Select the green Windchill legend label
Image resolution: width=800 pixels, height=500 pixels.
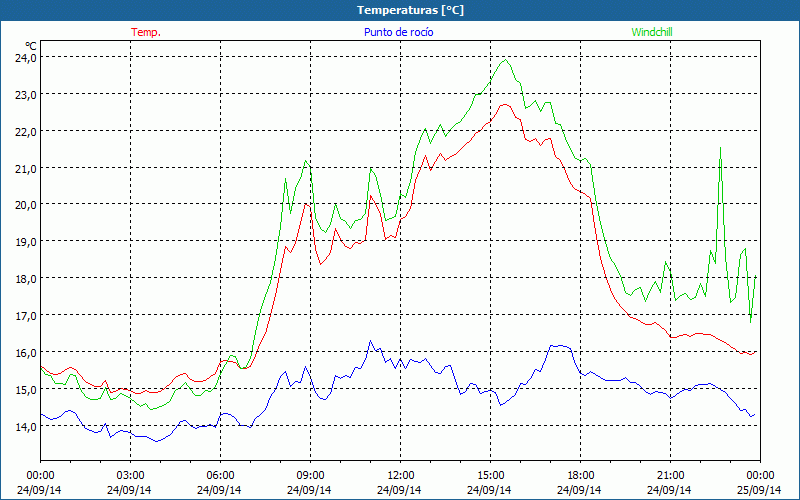(652, 32)
